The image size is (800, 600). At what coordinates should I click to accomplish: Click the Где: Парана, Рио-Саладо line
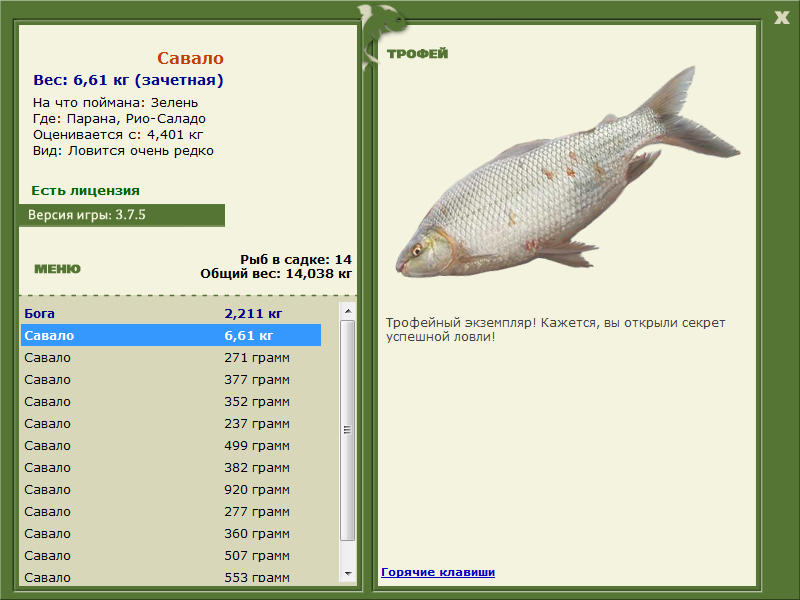[x=119, y=119]
